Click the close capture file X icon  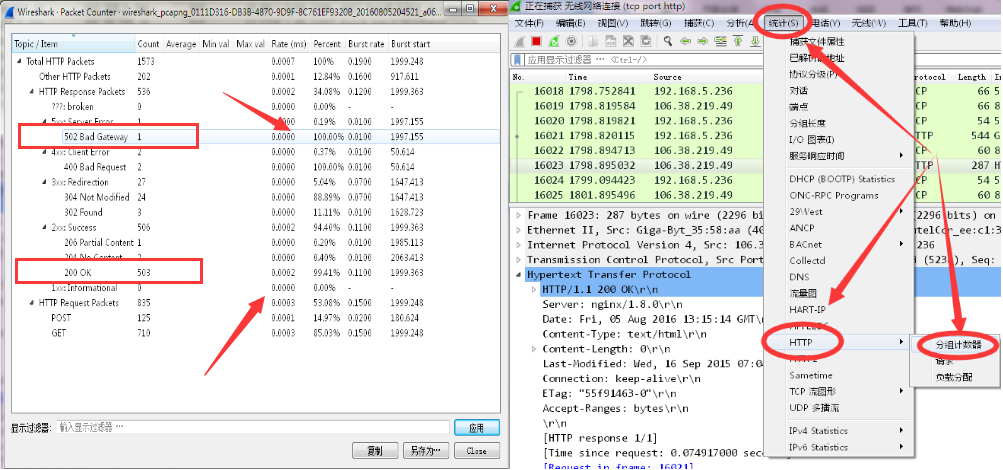tap(628, 41)
